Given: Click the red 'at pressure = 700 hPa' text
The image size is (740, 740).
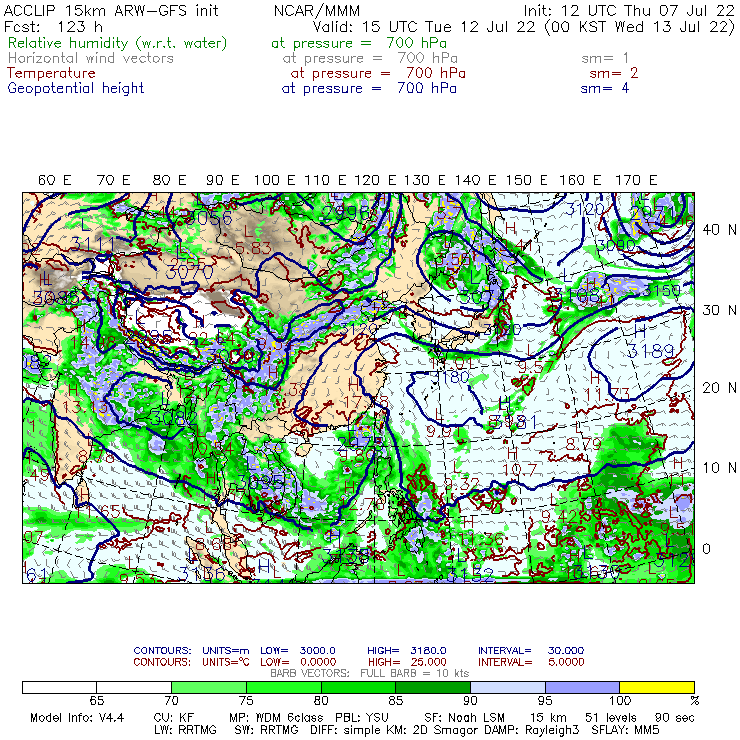Looking at the screenshot, I should [378, 73].
